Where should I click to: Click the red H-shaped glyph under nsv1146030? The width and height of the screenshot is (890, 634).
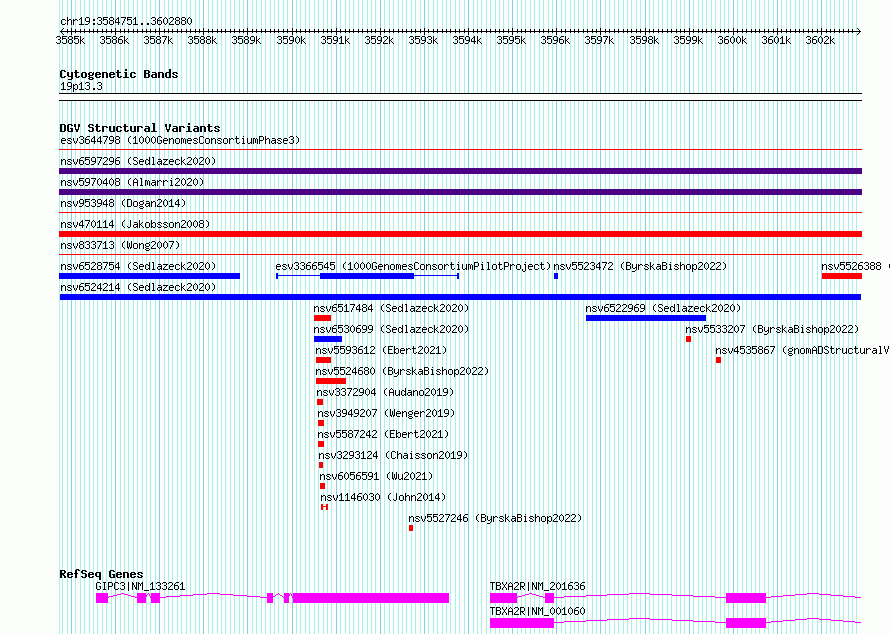click(x=324, y=507)
